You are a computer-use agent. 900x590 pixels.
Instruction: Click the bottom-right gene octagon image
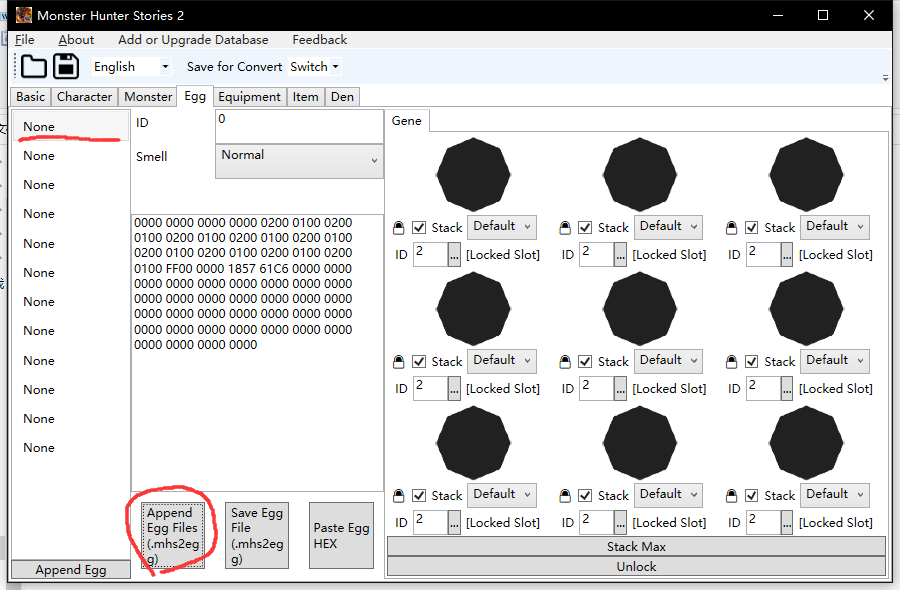pyautogui.click(x=806, y=442)
